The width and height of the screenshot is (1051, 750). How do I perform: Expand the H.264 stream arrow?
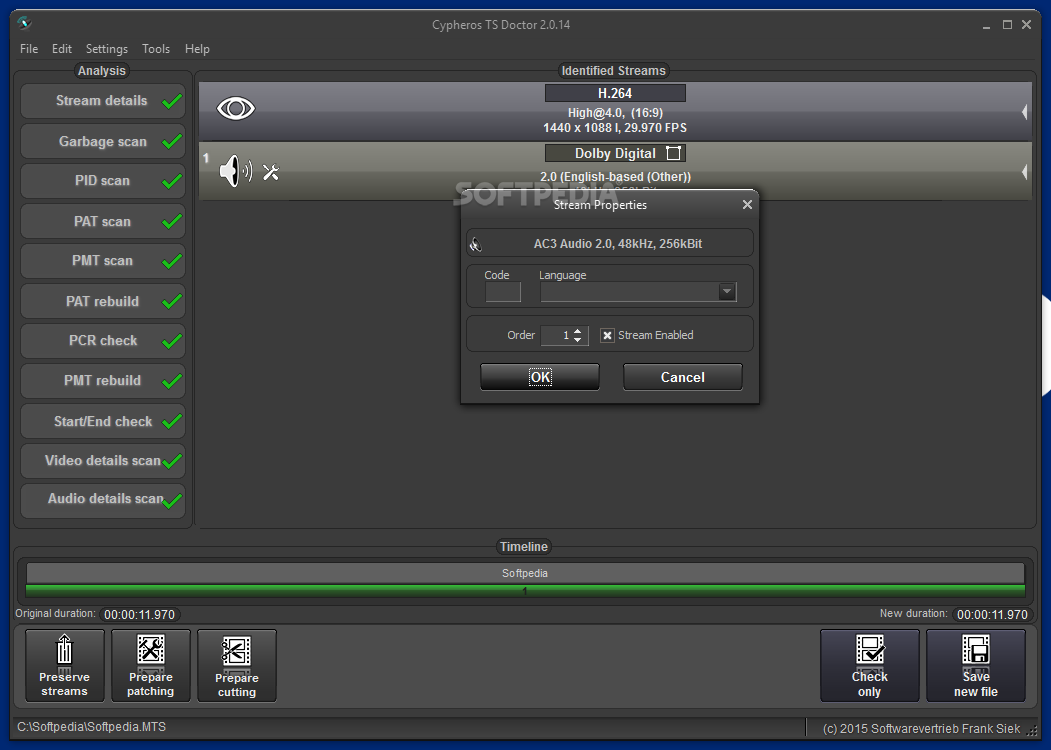[1024, 112]
